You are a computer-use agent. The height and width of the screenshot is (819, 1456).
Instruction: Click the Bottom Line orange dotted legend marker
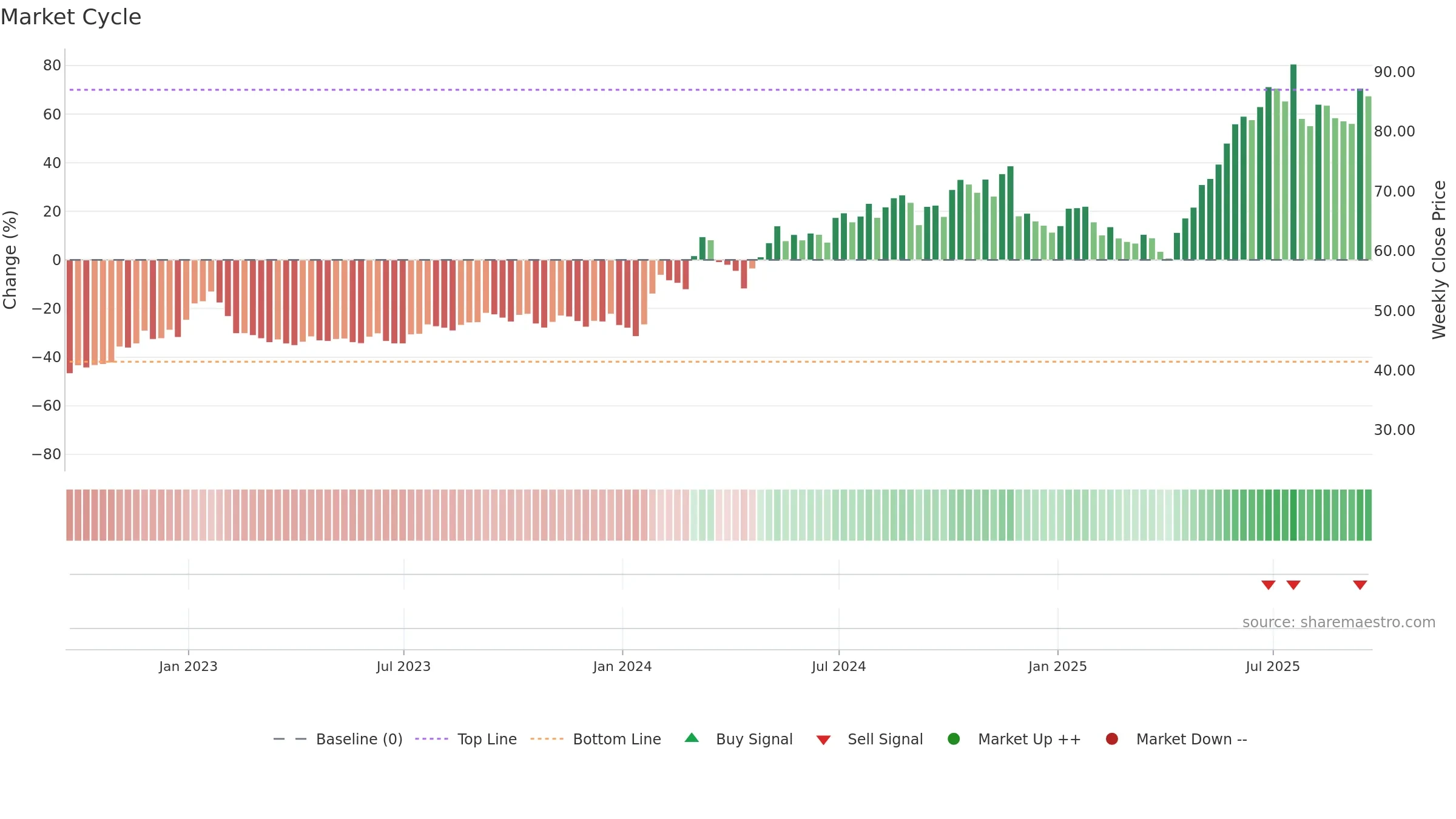[x=547, y=739]
